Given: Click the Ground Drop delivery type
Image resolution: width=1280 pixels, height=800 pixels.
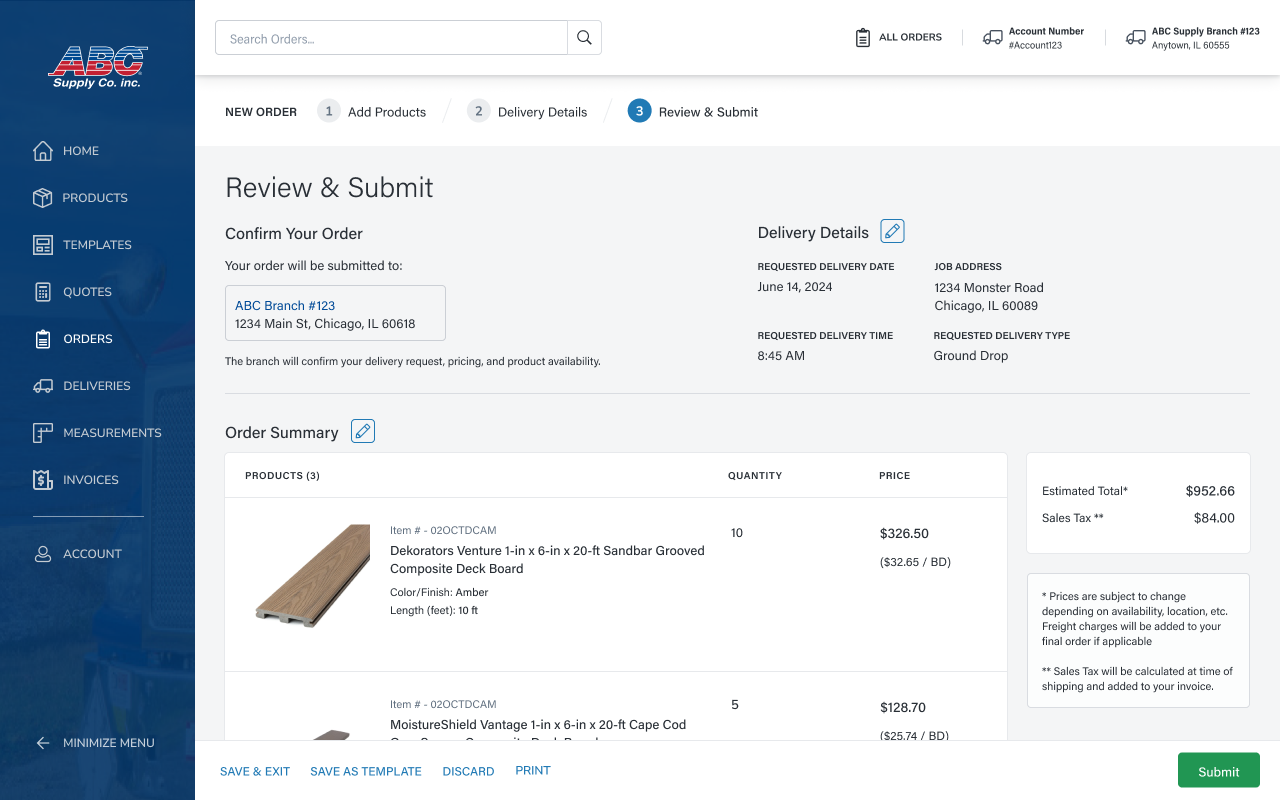Looking at the screenshot, I should click(x=971, y=356).
